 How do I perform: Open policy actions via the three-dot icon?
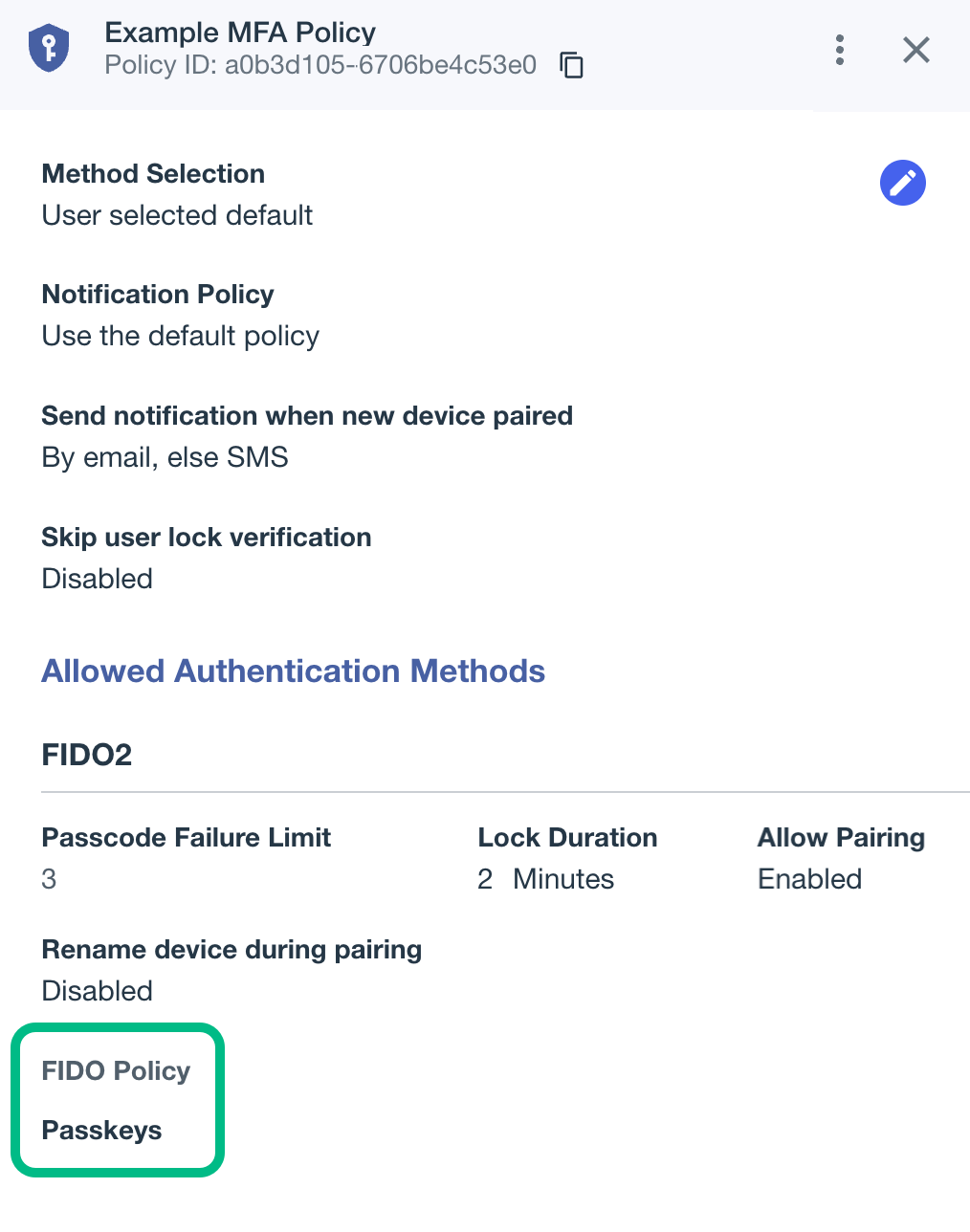[x=839, y=50]
